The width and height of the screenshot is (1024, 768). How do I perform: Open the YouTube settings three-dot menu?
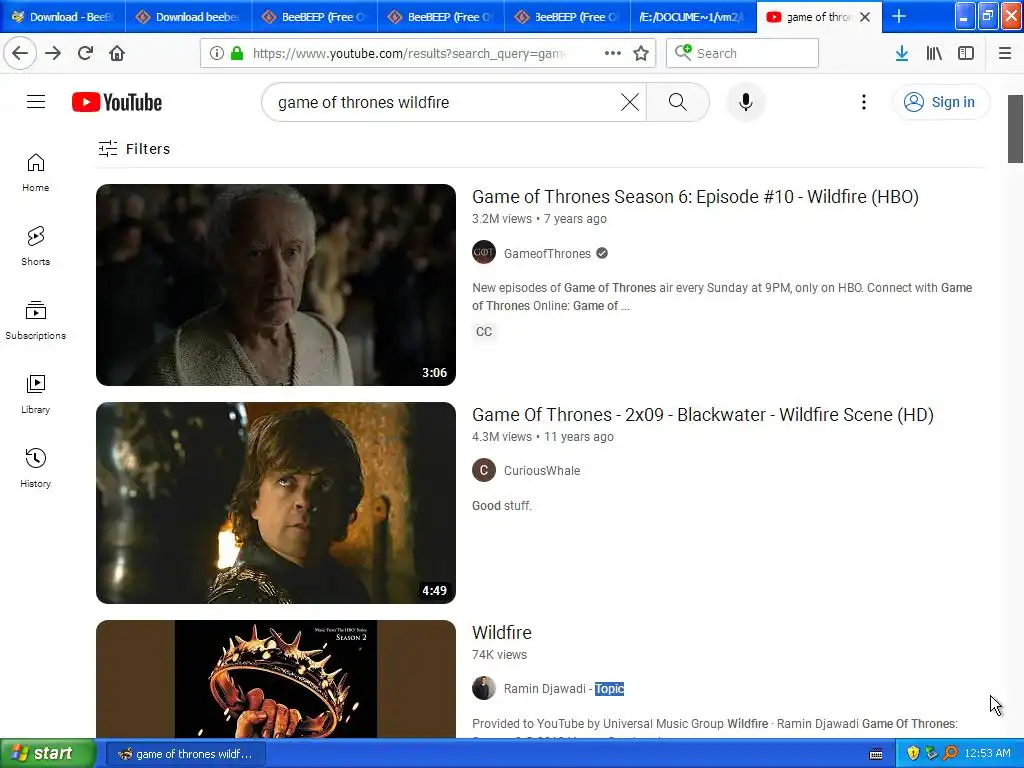(863, 102)
